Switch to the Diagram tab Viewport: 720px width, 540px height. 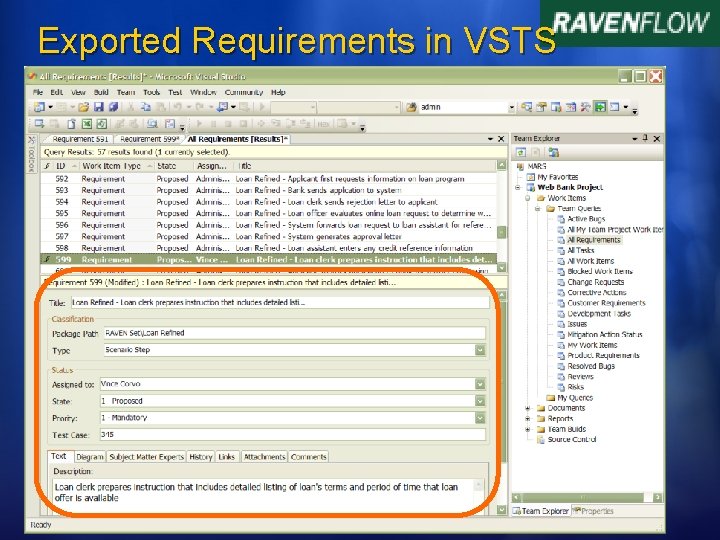click(x=90, y=457)
